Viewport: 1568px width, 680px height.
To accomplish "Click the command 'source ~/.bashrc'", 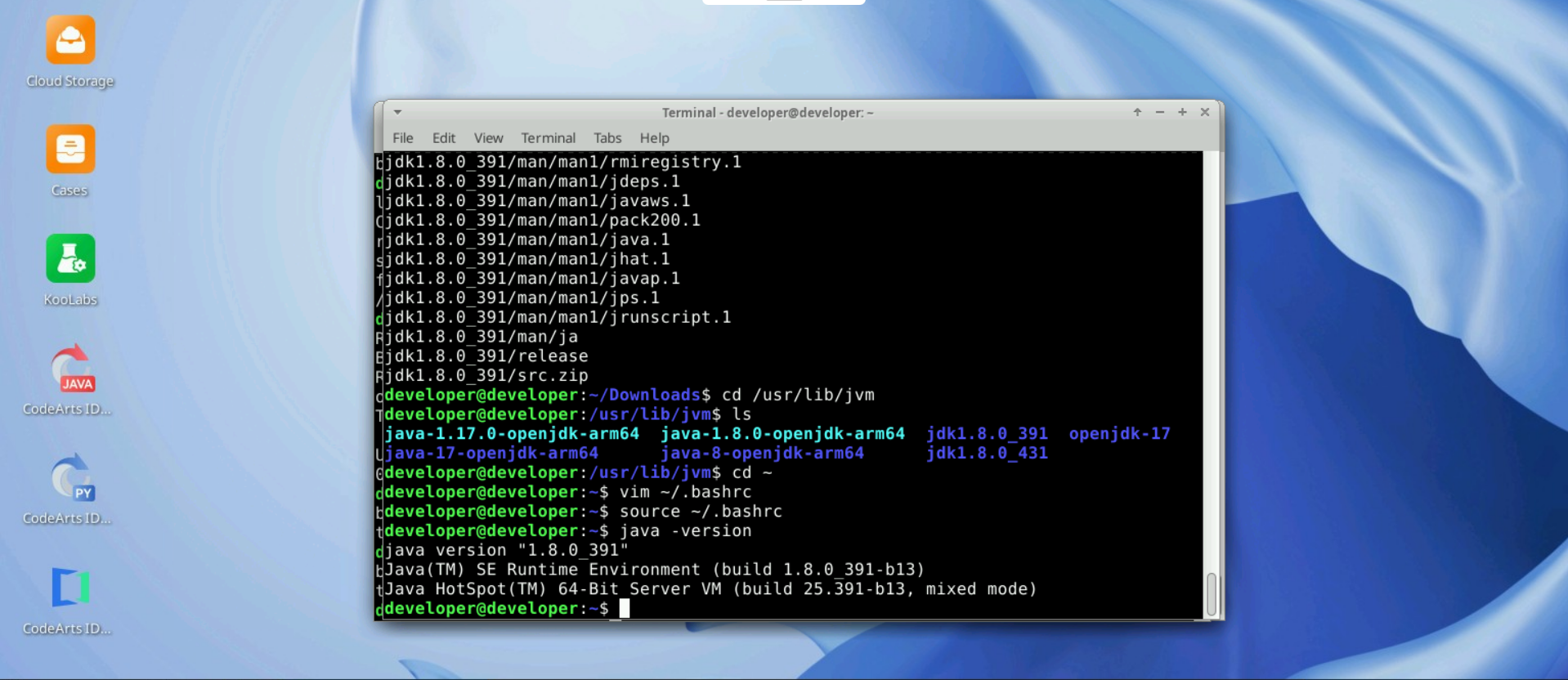I will pos(701,512).
